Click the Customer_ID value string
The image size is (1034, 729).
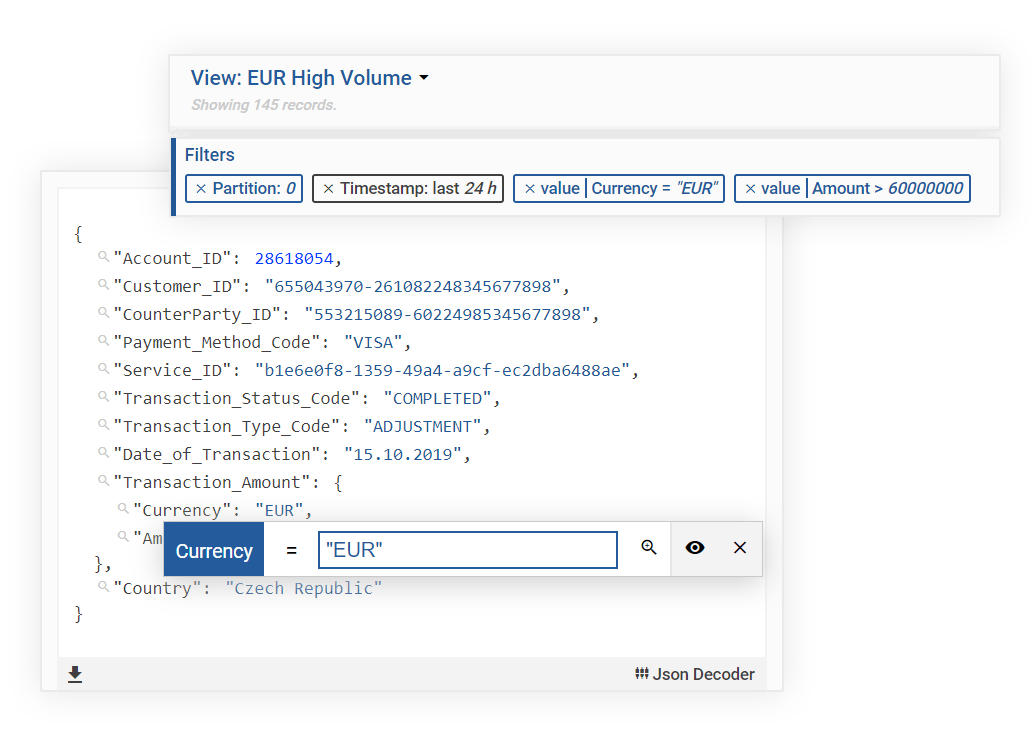pos(413,287)
